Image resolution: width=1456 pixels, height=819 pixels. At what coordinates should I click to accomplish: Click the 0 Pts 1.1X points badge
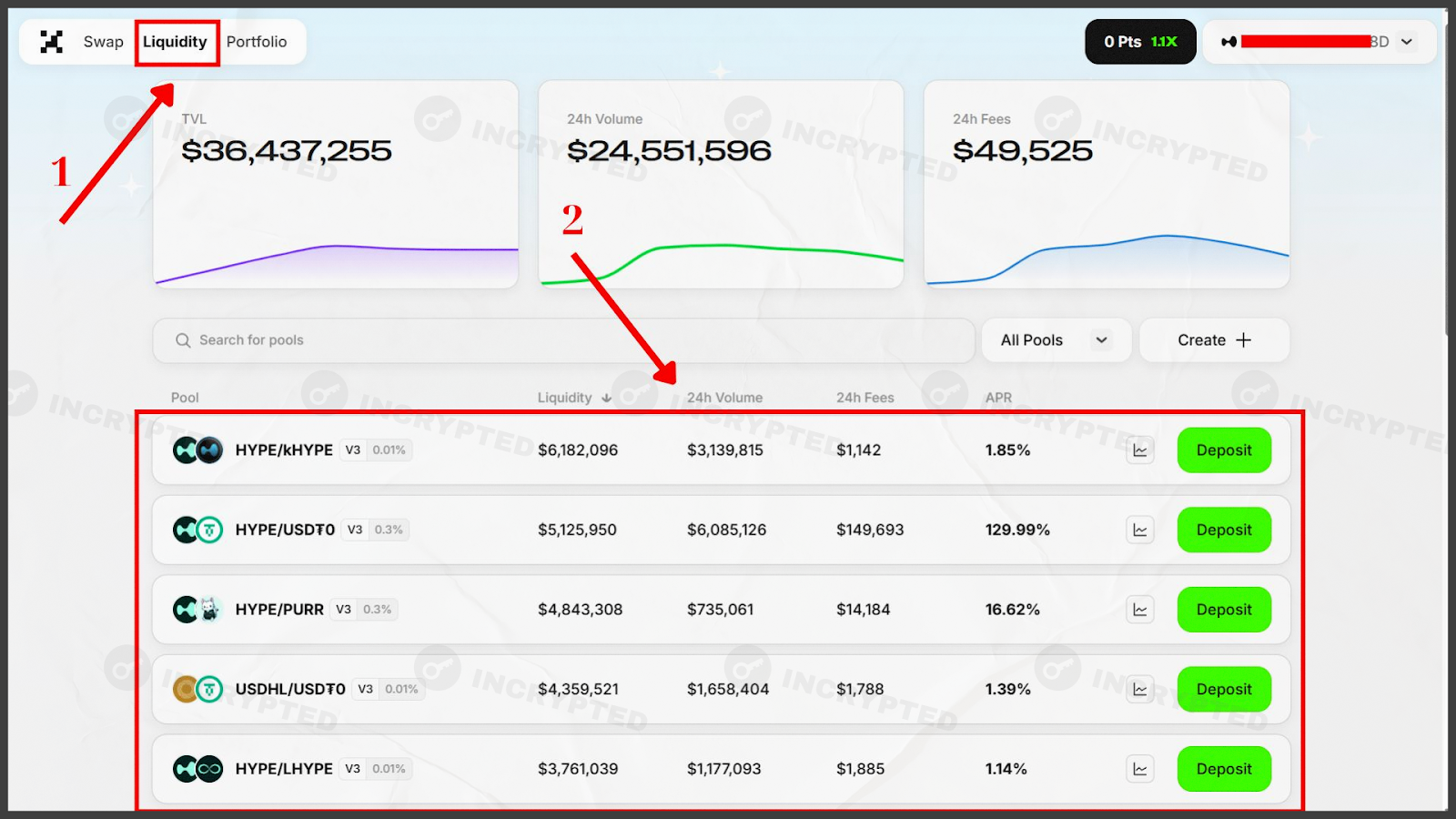point(1140,42)
